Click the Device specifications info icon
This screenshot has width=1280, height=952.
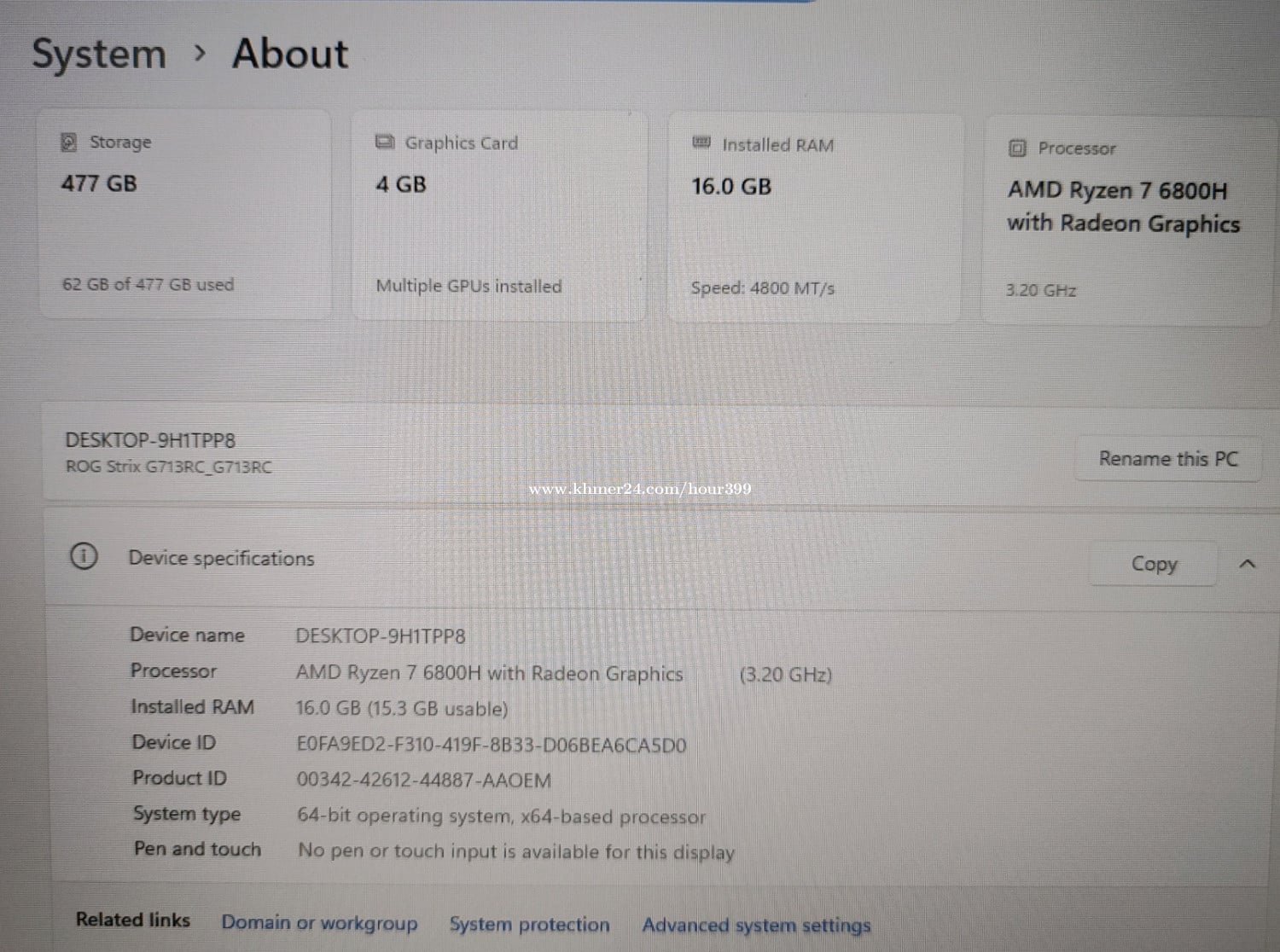84,556
